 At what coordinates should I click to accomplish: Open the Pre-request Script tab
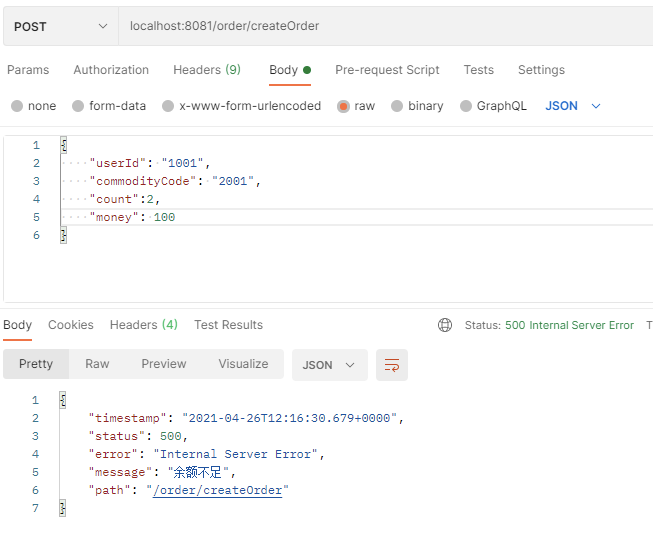click(387, 70)
